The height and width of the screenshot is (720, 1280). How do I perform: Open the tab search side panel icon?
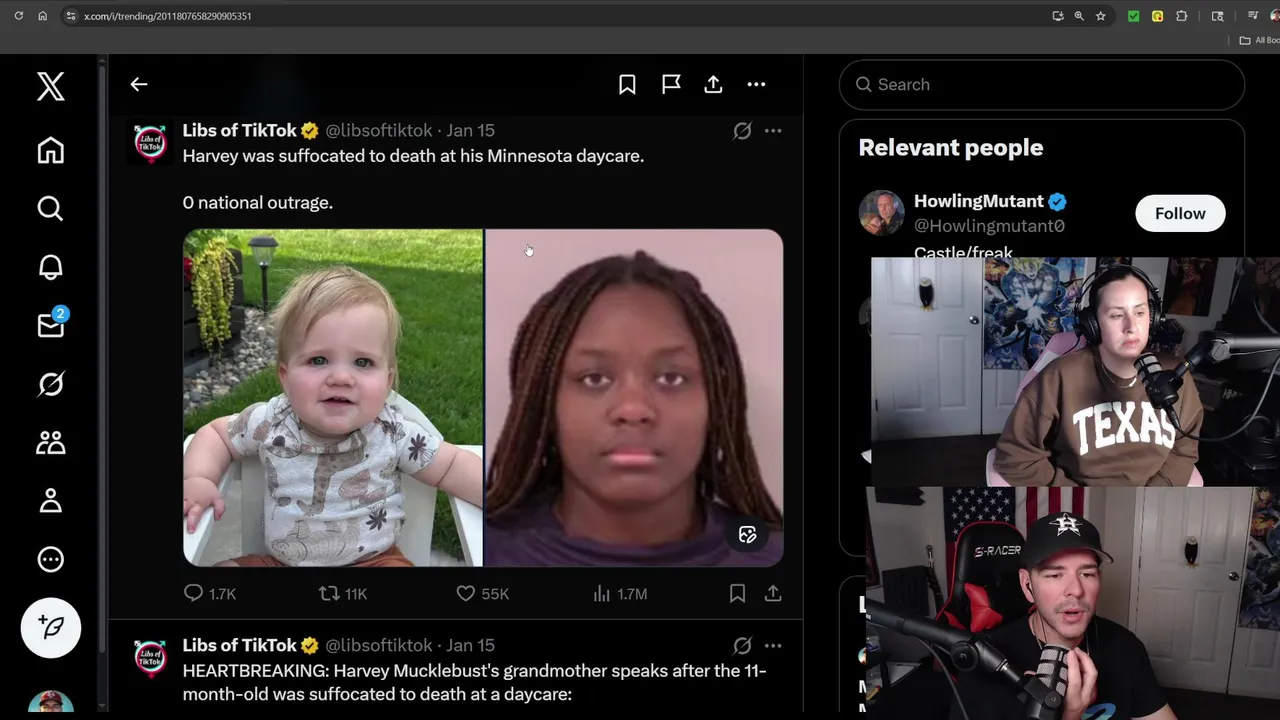coord(1217,16)
